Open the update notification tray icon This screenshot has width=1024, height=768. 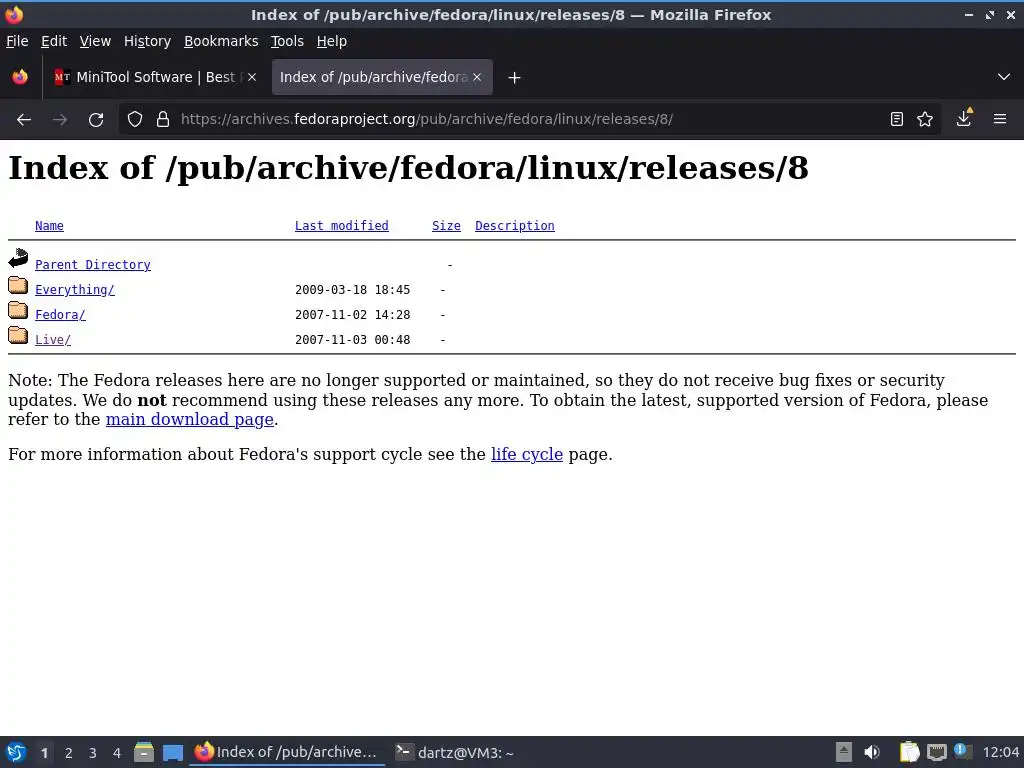pos(963,751)
